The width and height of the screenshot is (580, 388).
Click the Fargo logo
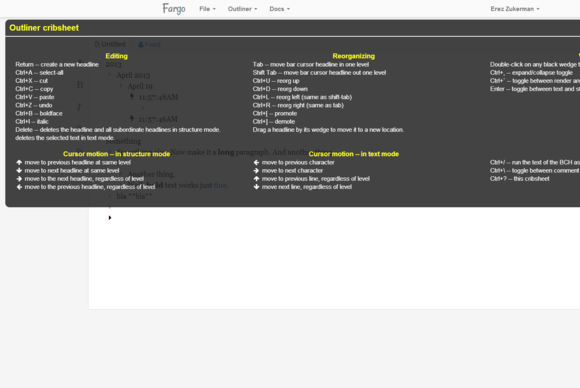(x=174, y=9)
